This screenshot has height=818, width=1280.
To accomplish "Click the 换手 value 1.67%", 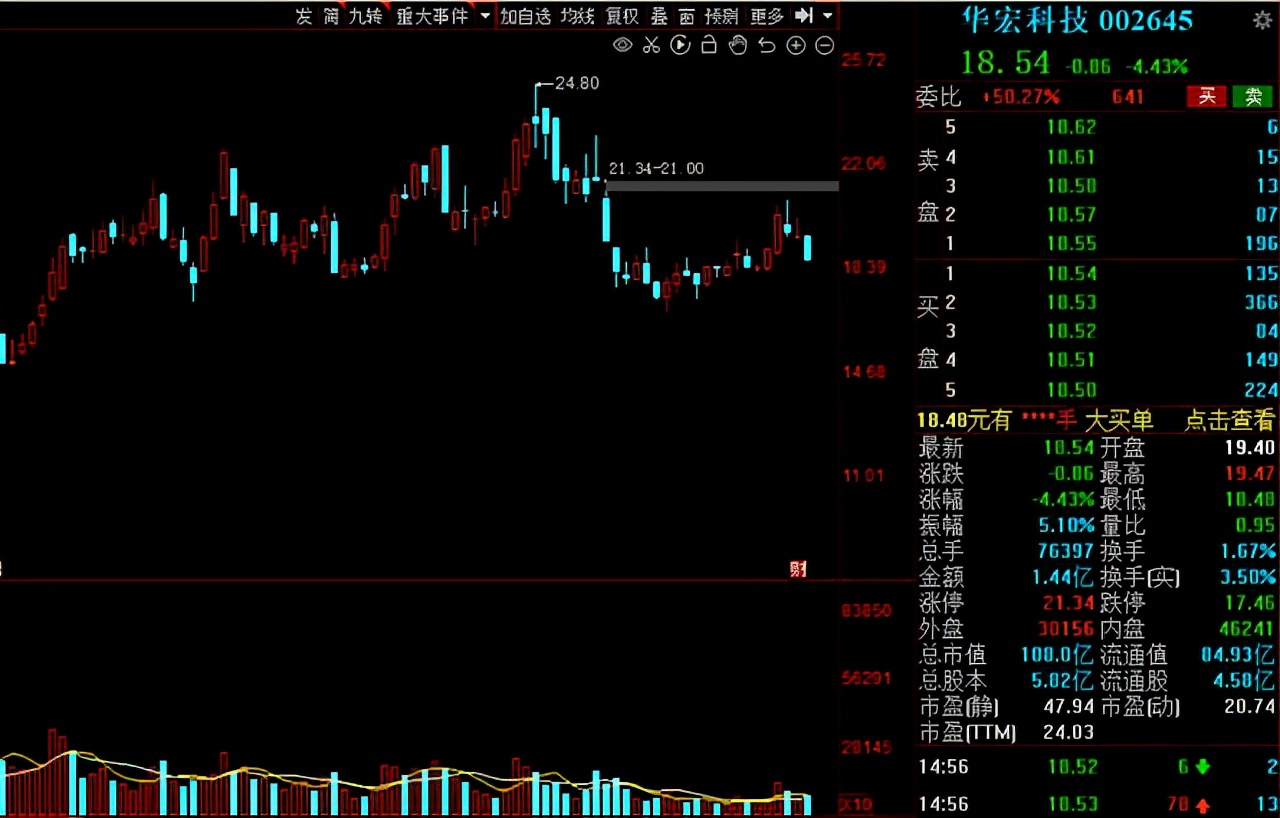I will [1247, 551].
